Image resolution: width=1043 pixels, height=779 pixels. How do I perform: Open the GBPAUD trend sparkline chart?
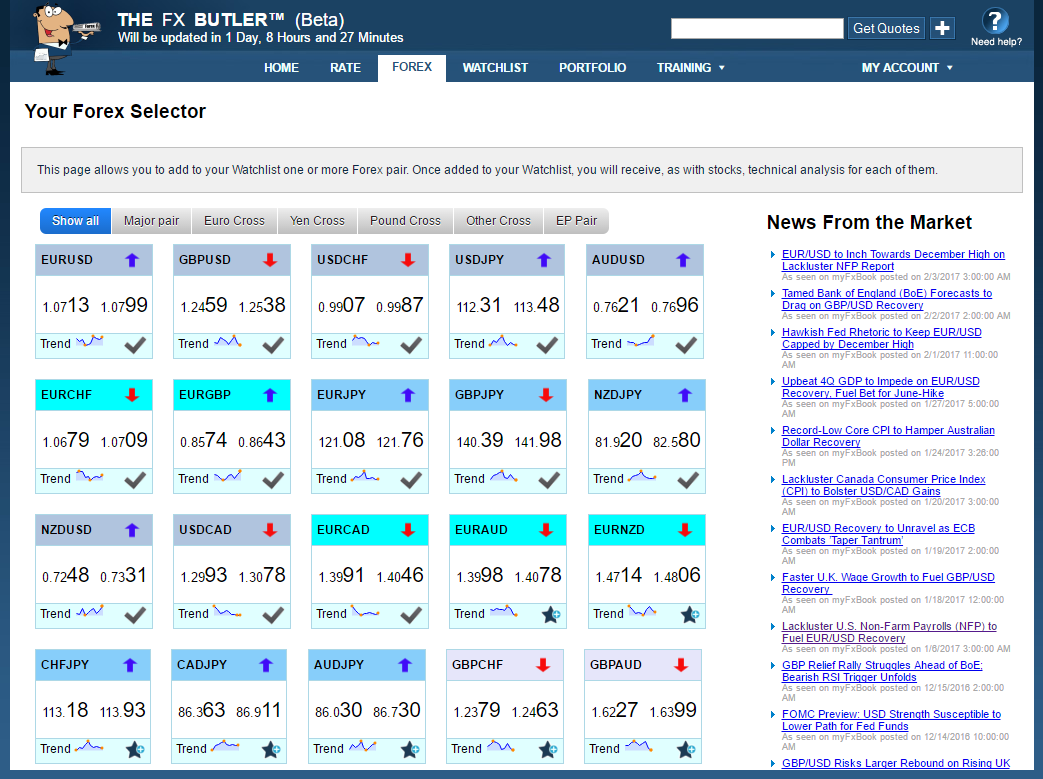[x=639, y=747]
